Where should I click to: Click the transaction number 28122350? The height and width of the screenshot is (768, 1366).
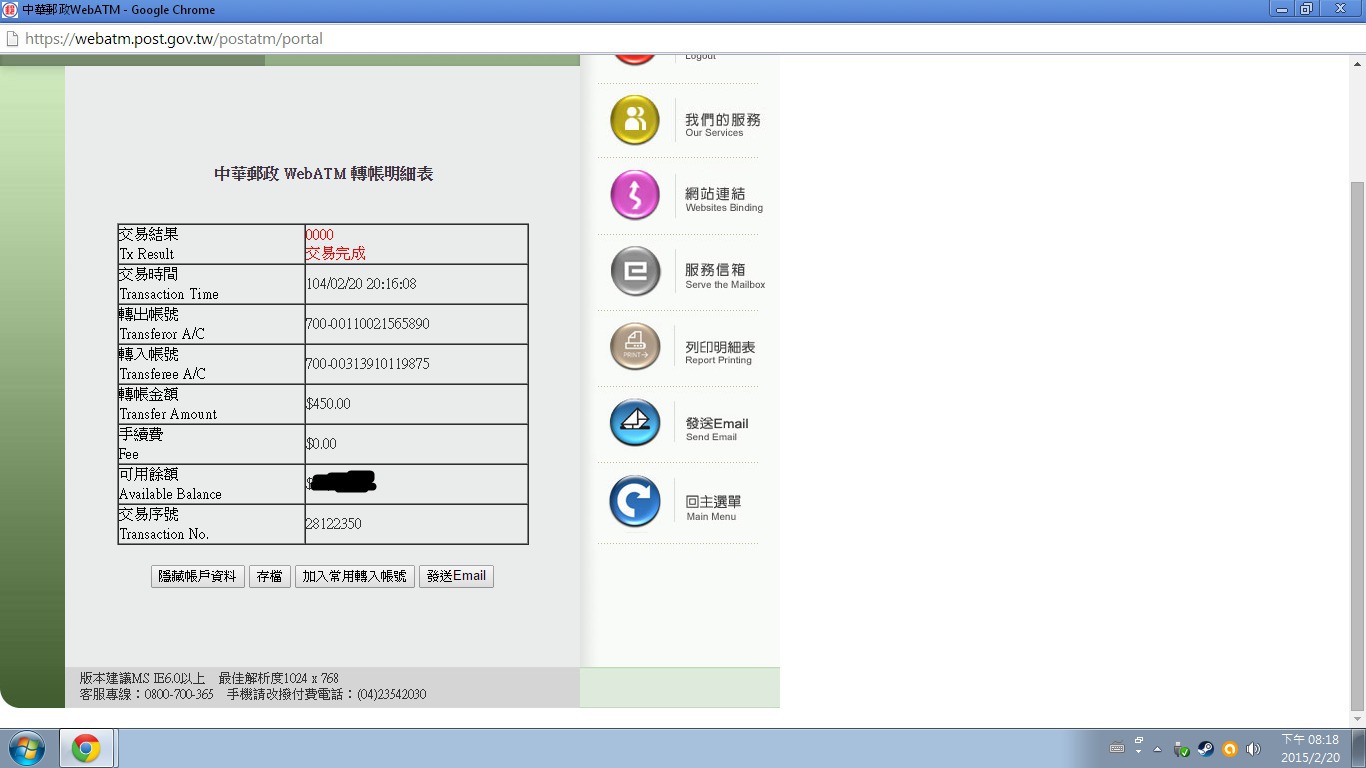click(x=333, y=524)
